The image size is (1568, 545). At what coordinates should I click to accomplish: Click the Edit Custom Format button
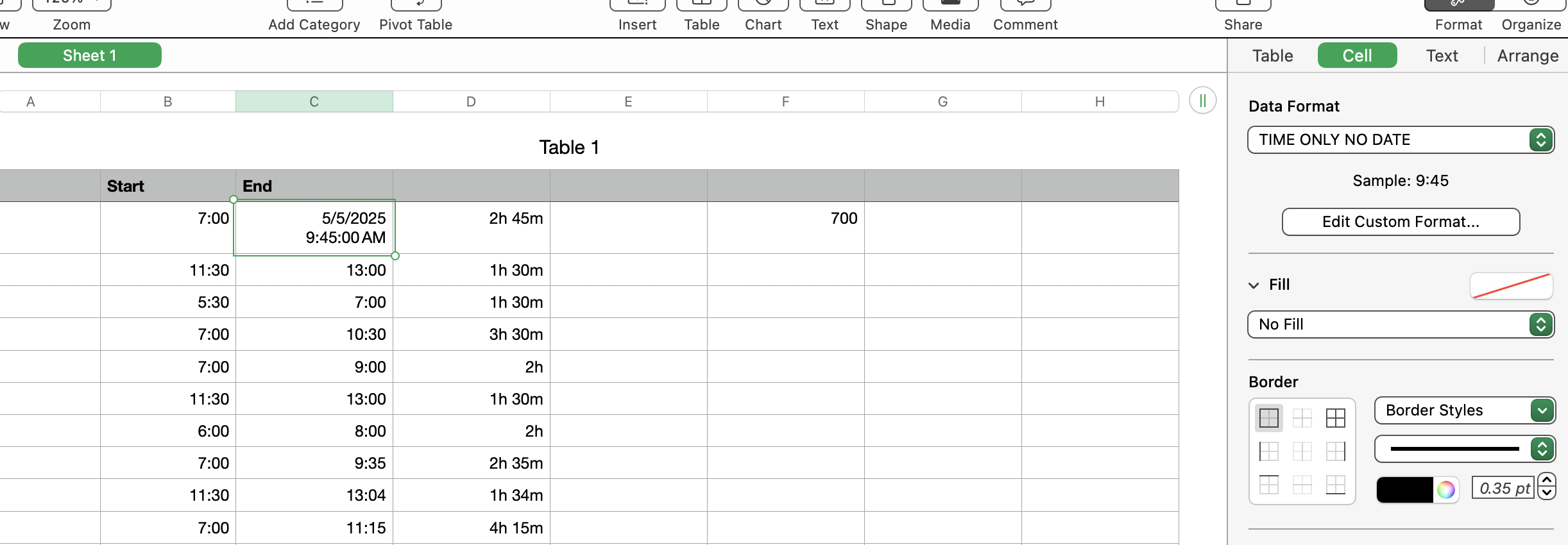point(1401,222)
